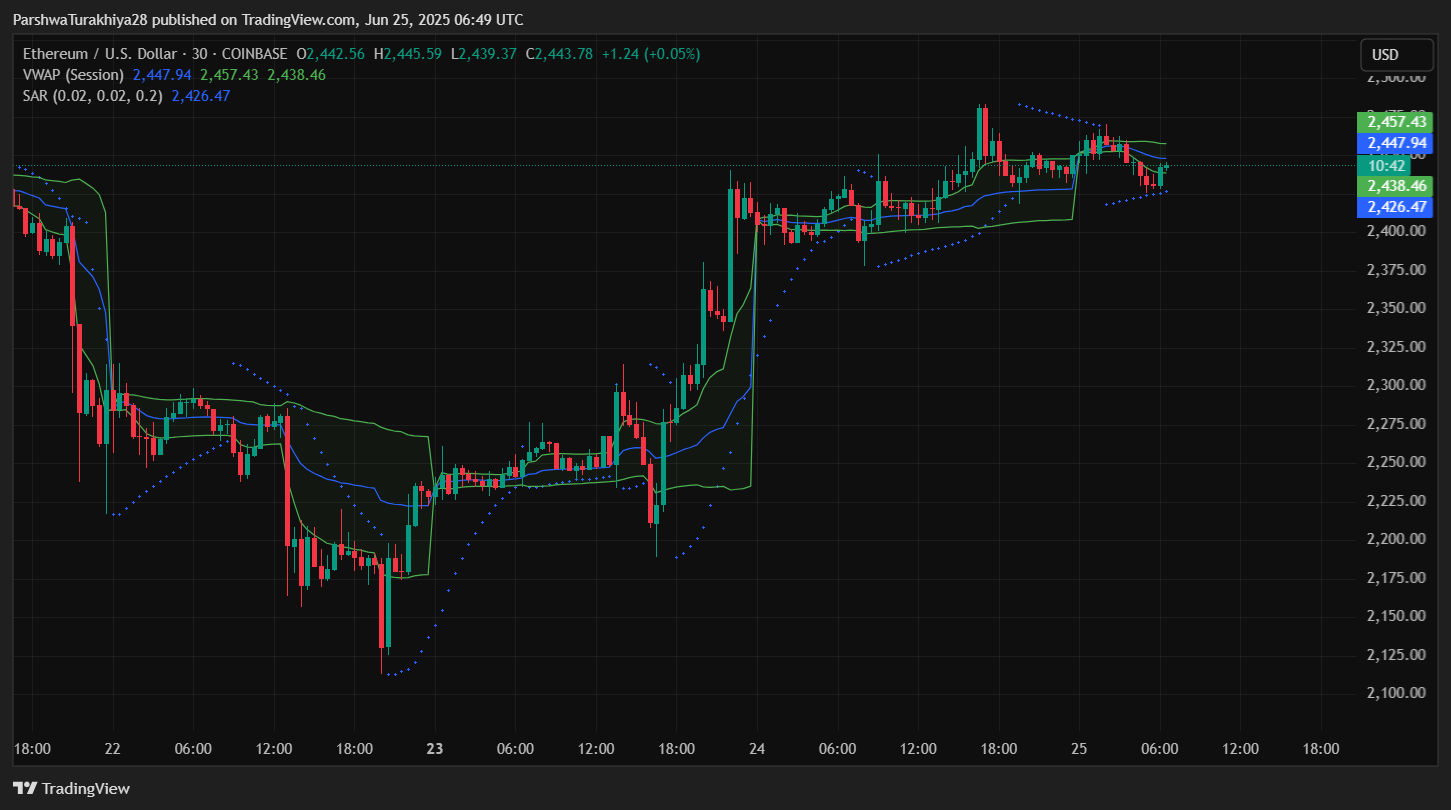Click the 2,400.00 price axis label
This screenshot has height=810, width=1451.
(1396, 231)
